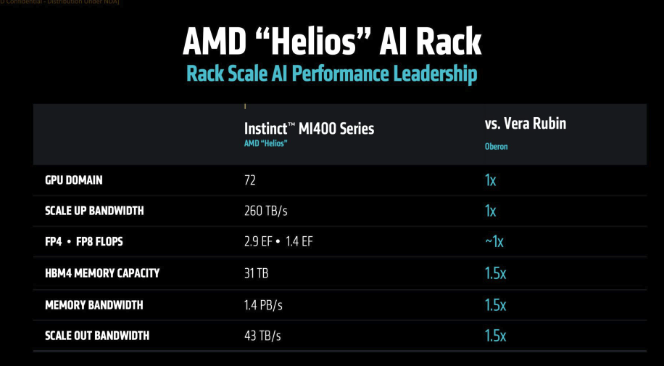Select the HBM4 MEMORY CAPACITY row label
Image resolution: width=664 pixels, height=366 pixels.
click(102, 273)
